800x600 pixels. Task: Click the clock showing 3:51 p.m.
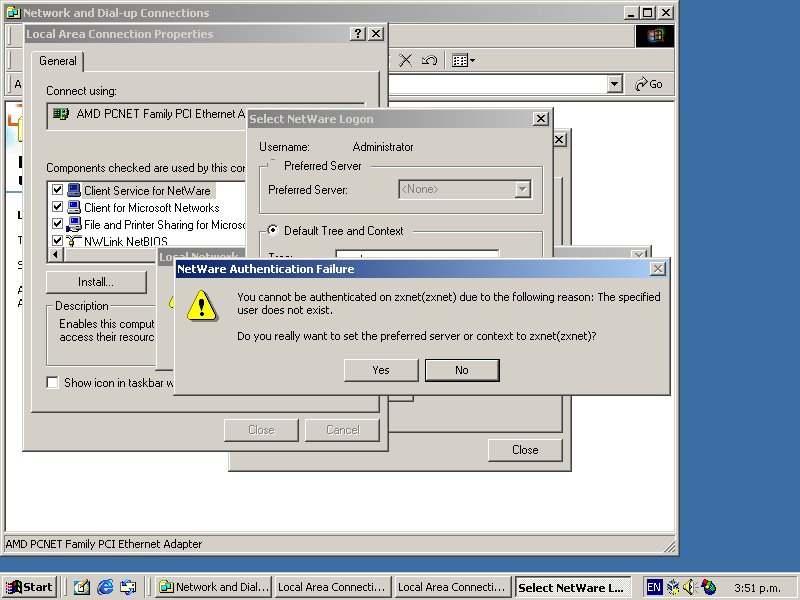pyautogui.click(x=757, y=588)
